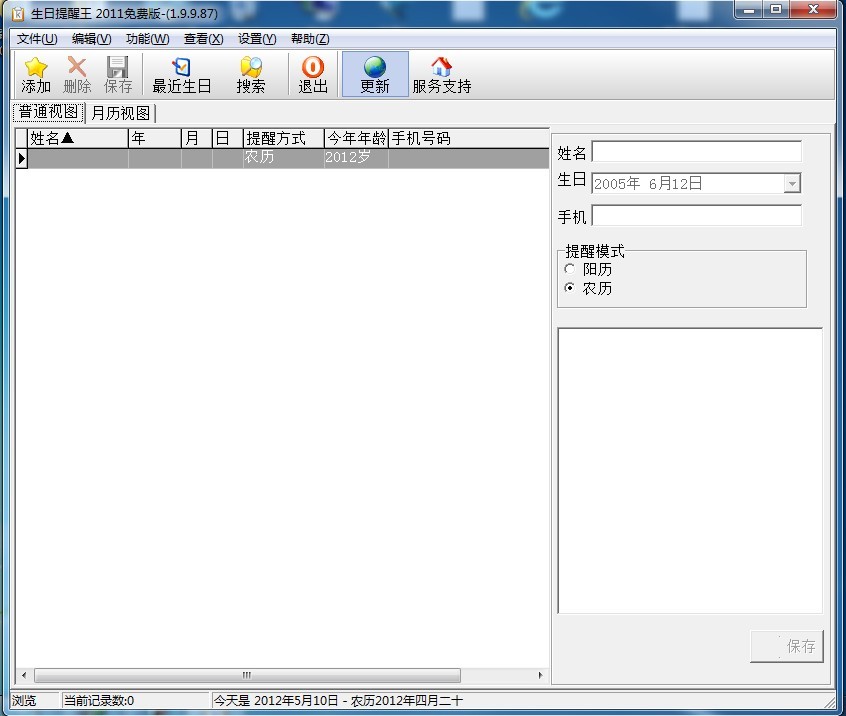
Task: Click the 退出 exit icon
Action: tap(313, 68)
